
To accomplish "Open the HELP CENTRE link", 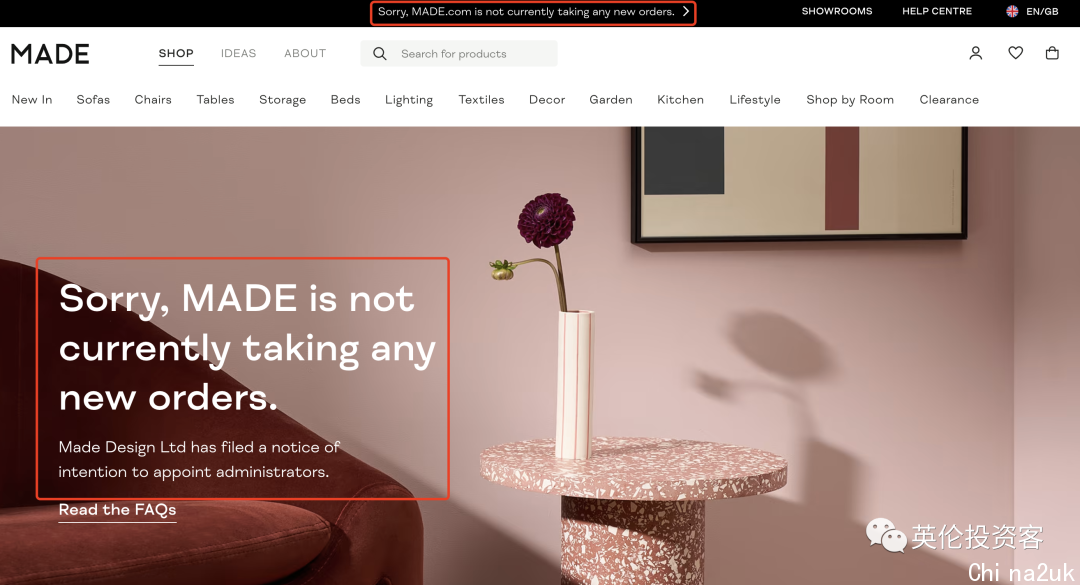I will [x=937, y=11].
